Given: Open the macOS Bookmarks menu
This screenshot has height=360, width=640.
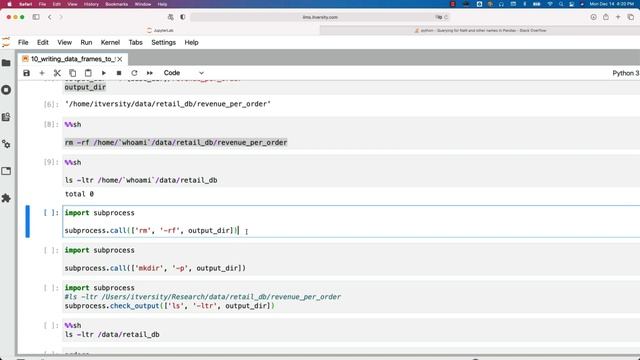Looking at the screenshot, I should (117, 4).
